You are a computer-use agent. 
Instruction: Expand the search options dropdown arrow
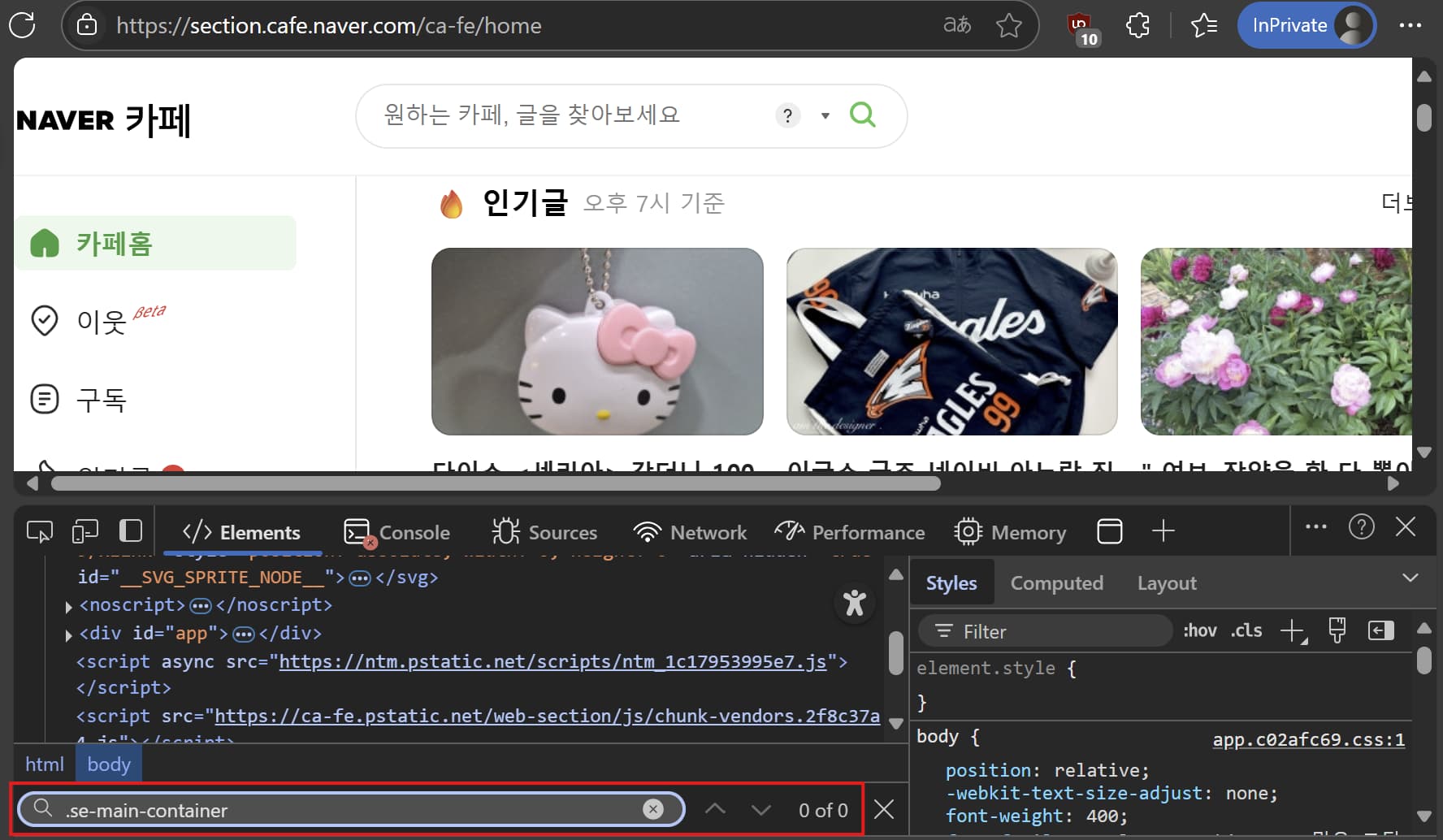tap(825, 115)
